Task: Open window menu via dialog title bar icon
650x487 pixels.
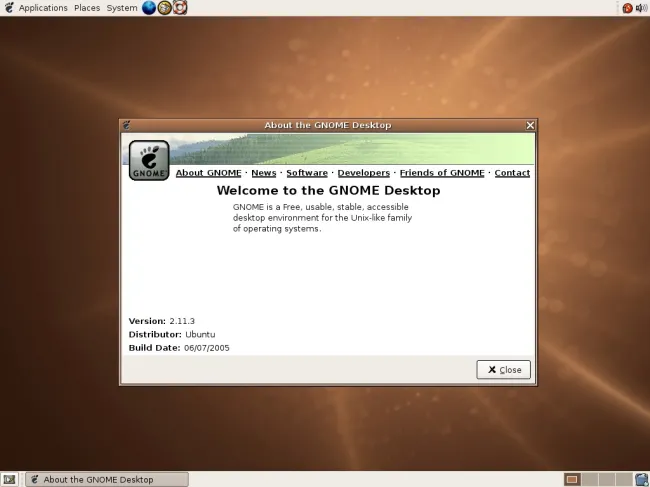Action: (x=126, y=125)
